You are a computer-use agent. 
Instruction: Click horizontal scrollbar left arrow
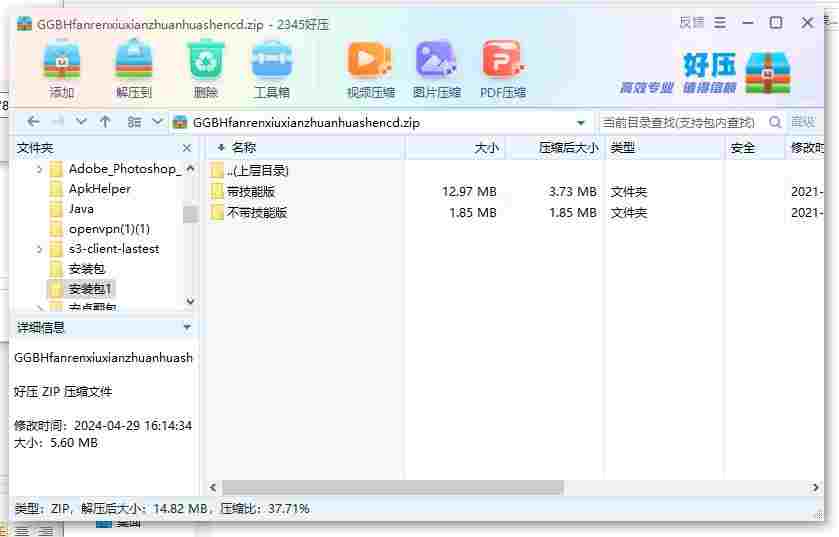(x=213, y=487)
